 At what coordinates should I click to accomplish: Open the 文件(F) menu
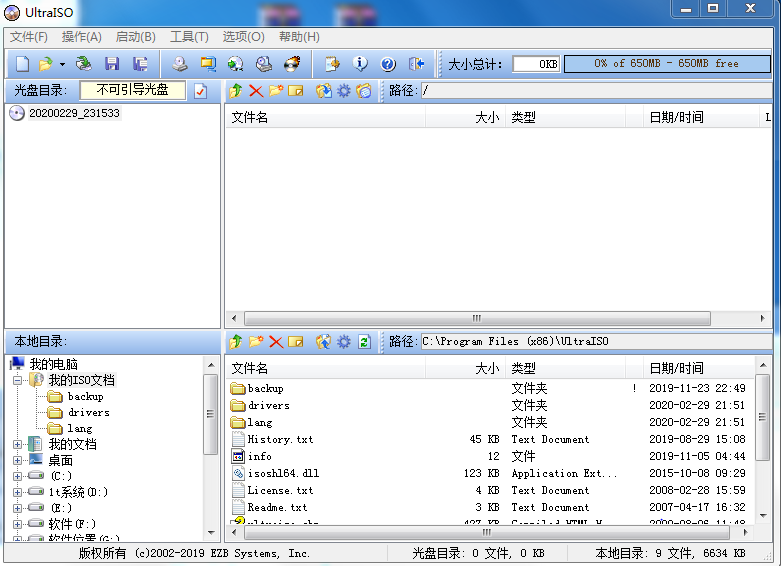tap(29, 37)
